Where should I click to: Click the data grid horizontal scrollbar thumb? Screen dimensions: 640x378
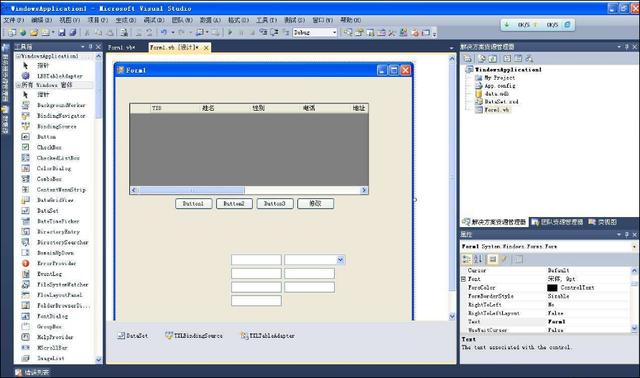click(x=191, y=190)
